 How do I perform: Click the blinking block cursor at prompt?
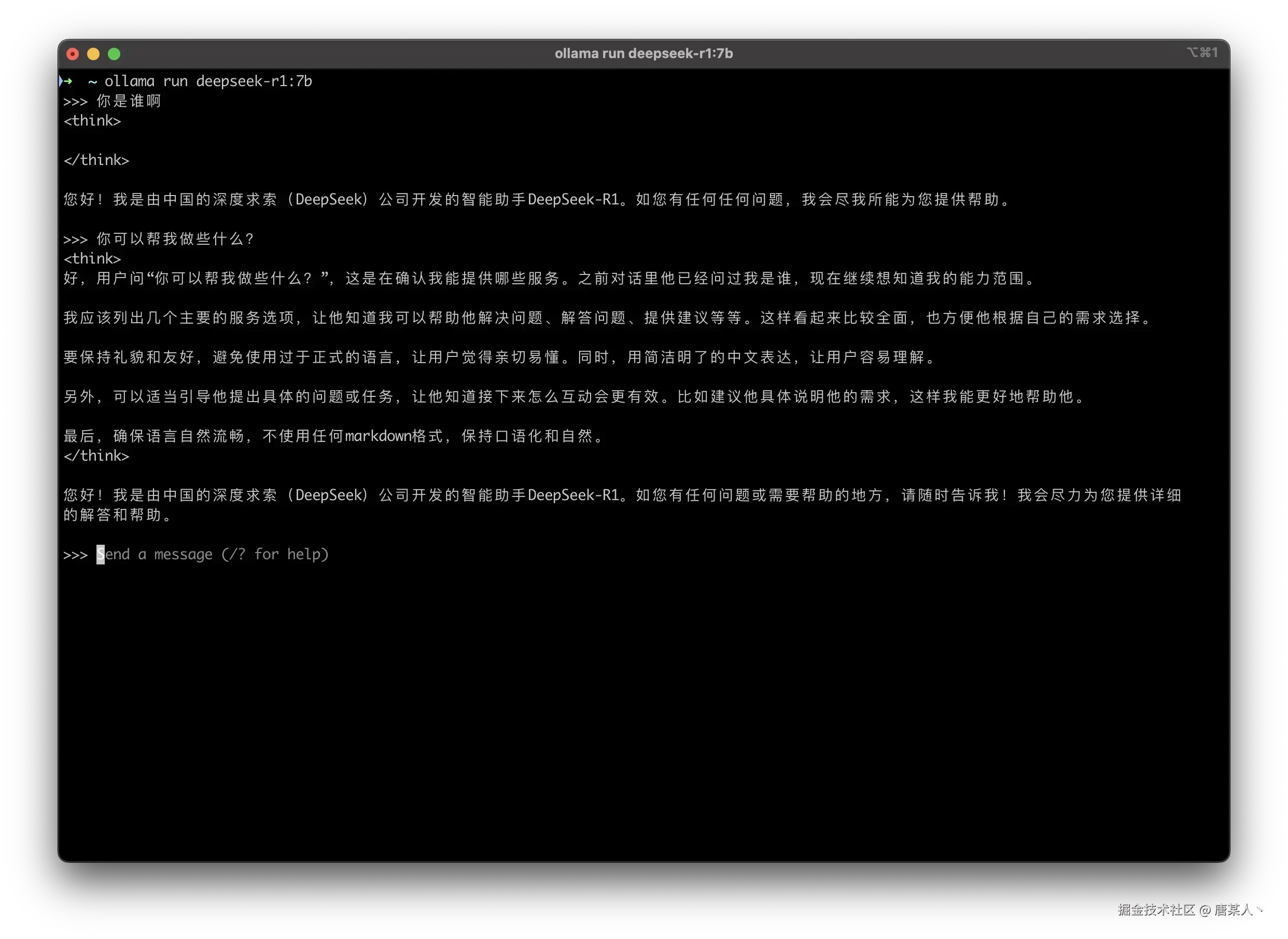[x=101, y=554]
